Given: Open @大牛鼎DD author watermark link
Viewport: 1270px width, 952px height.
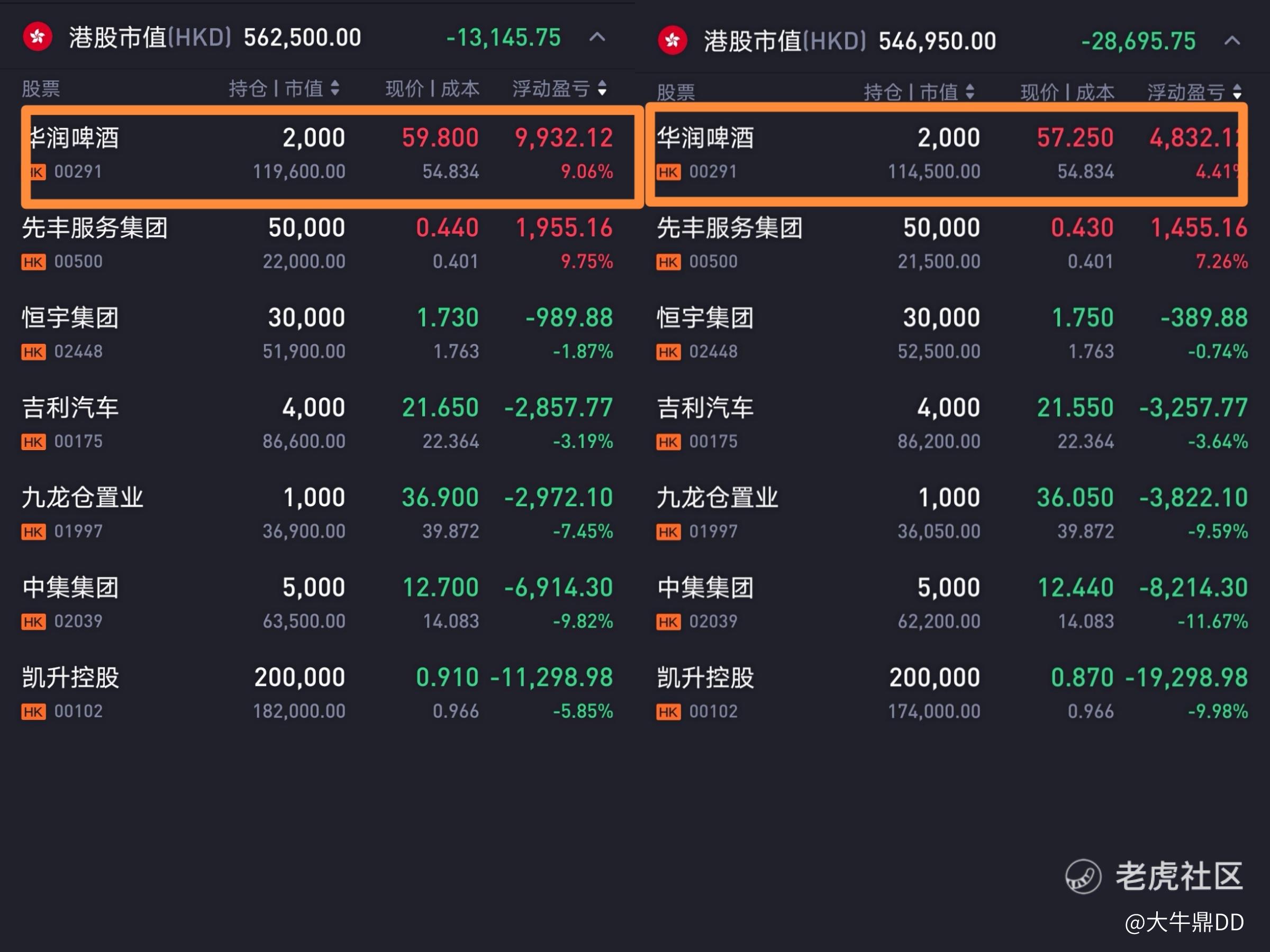Looking at the screenshot, I should point(1184,922).
